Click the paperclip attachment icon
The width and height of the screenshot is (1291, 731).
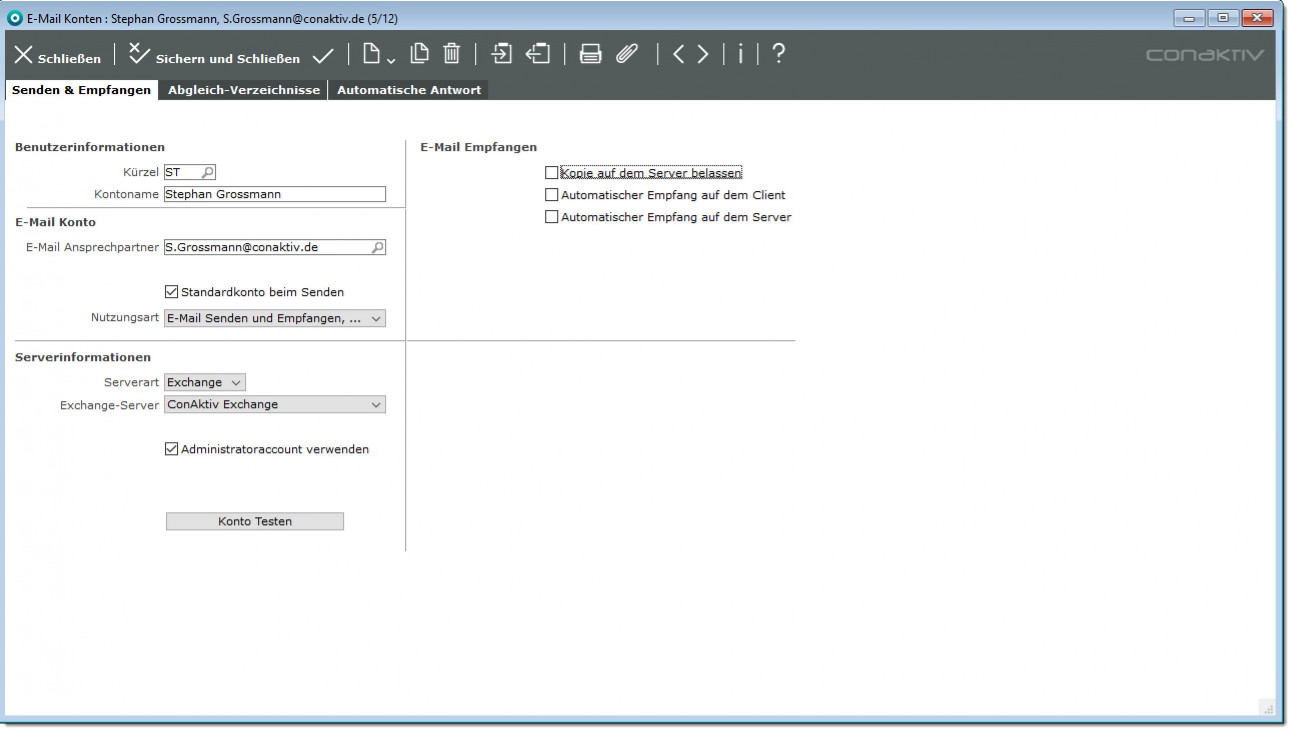click(627, 55)
